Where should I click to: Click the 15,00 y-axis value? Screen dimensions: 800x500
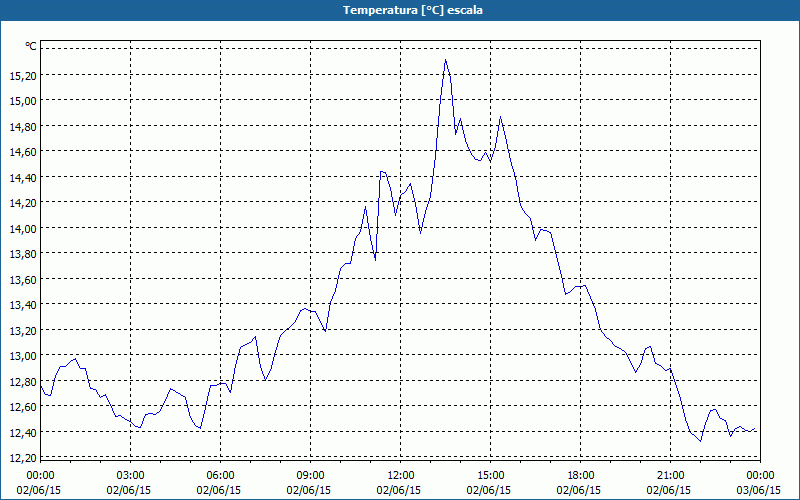click(23, 101)
